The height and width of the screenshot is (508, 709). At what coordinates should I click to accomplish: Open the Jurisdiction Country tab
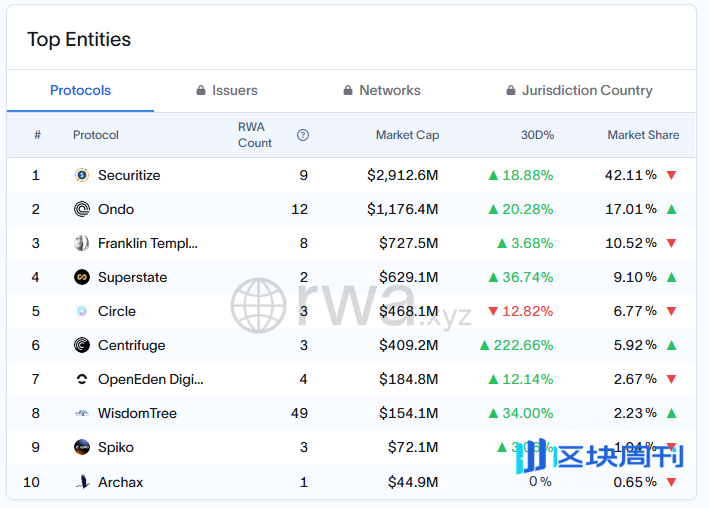coord(579,90)
